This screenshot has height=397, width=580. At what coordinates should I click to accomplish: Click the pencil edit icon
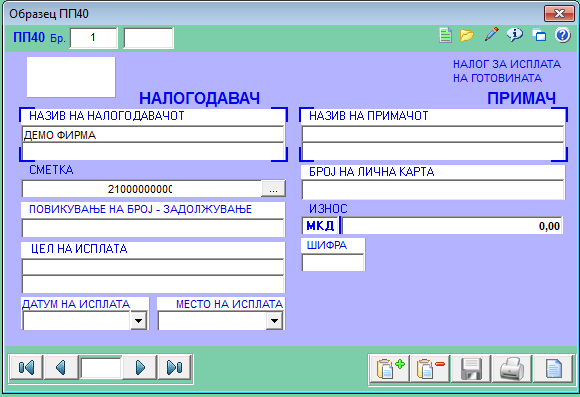pyautogui.click(x=491, y=35)
